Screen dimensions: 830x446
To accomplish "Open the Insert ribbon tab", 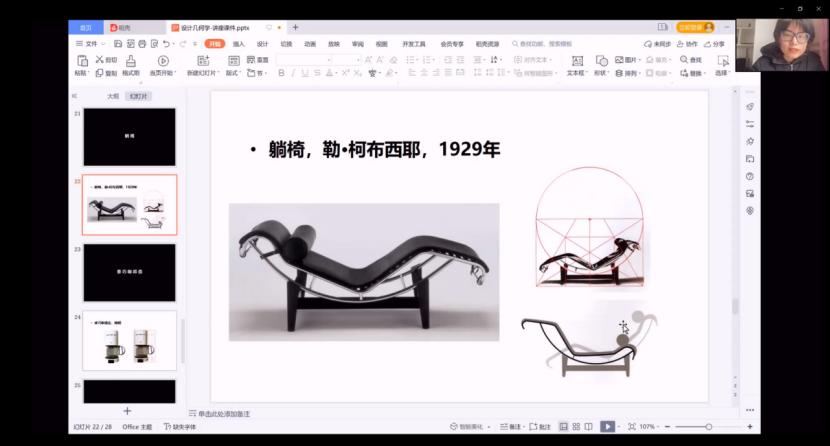I will coord(239,44).
